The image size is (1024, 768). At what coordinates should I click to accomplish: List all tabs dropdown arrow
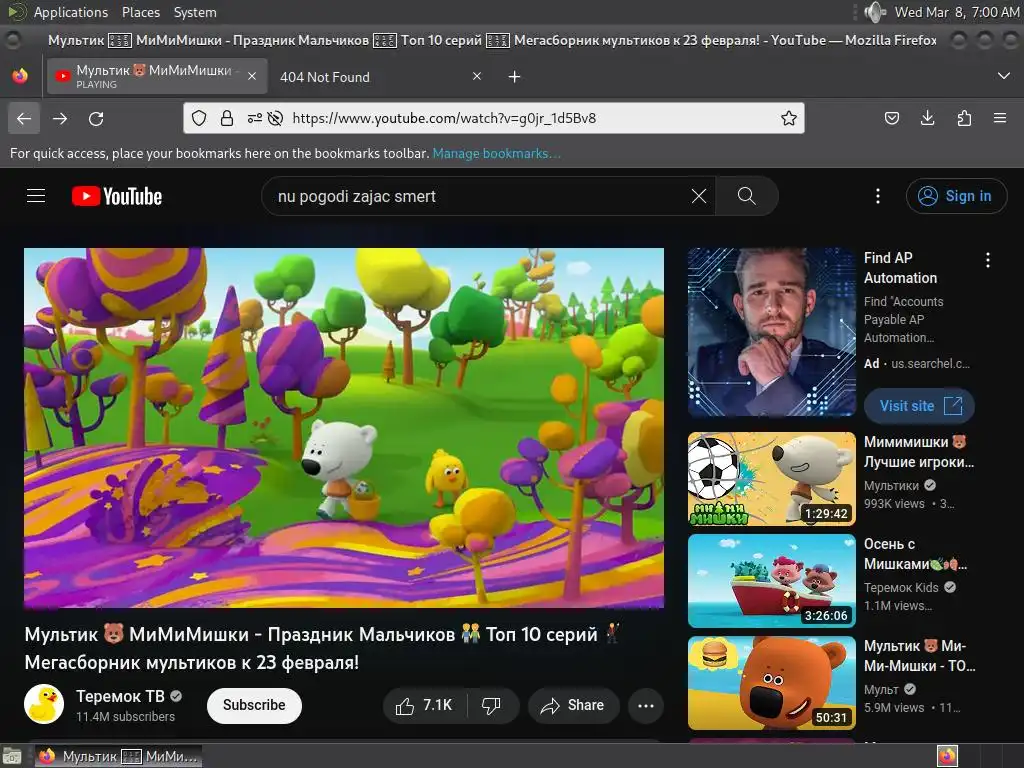(1004, 76)
